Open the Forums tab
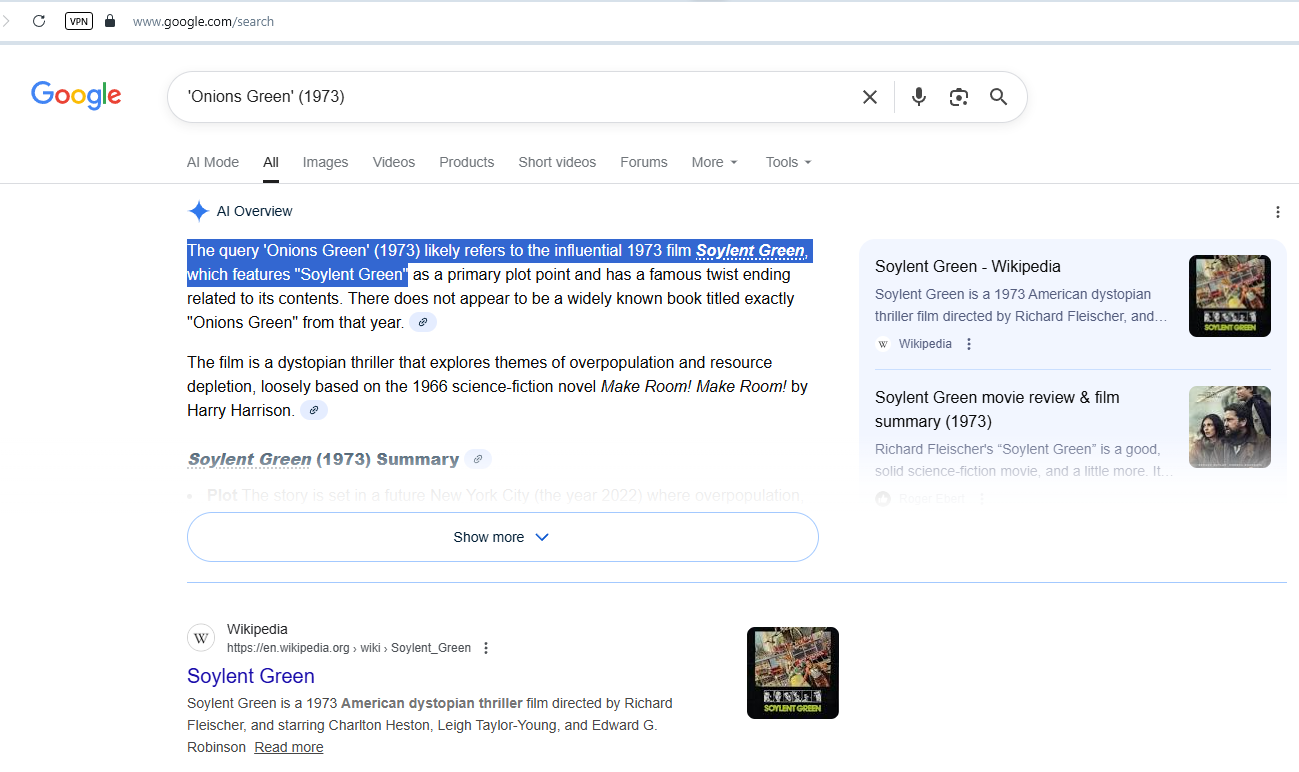 (x=644, y=162)
